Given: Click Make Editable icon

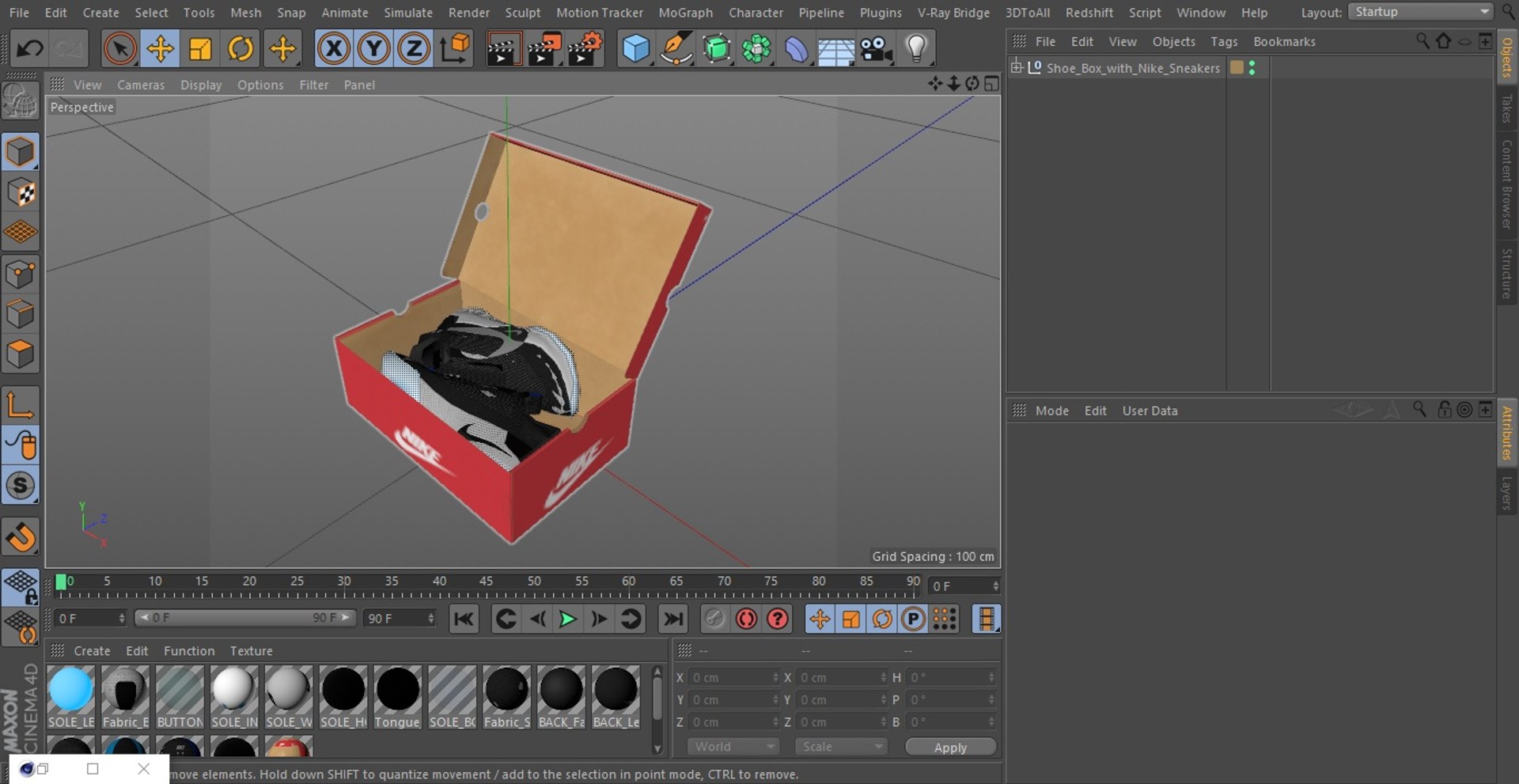Looking at the screenshot, I should pyautogui.click(x=20, y=102).
